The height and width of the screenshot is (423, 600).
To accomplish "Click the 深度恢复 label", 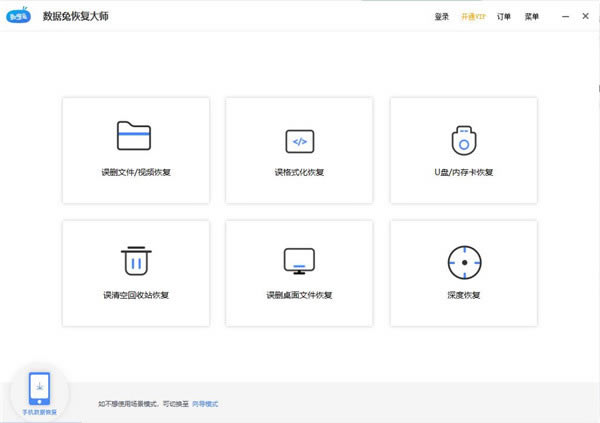I will (x=463, y=295).
